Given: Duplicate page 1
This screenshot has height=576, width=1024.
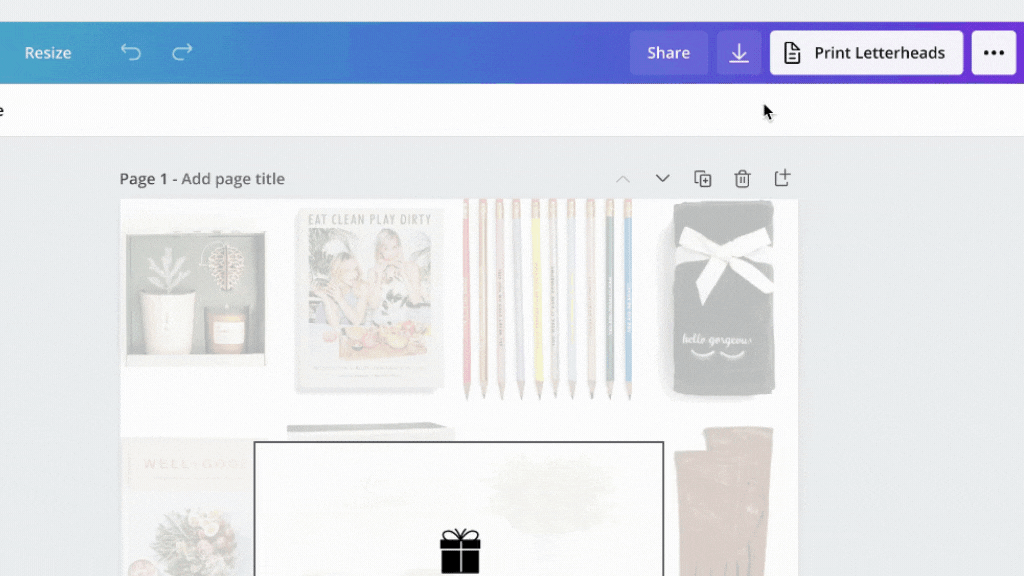Looking at the screenshot, I should [703, 178].
